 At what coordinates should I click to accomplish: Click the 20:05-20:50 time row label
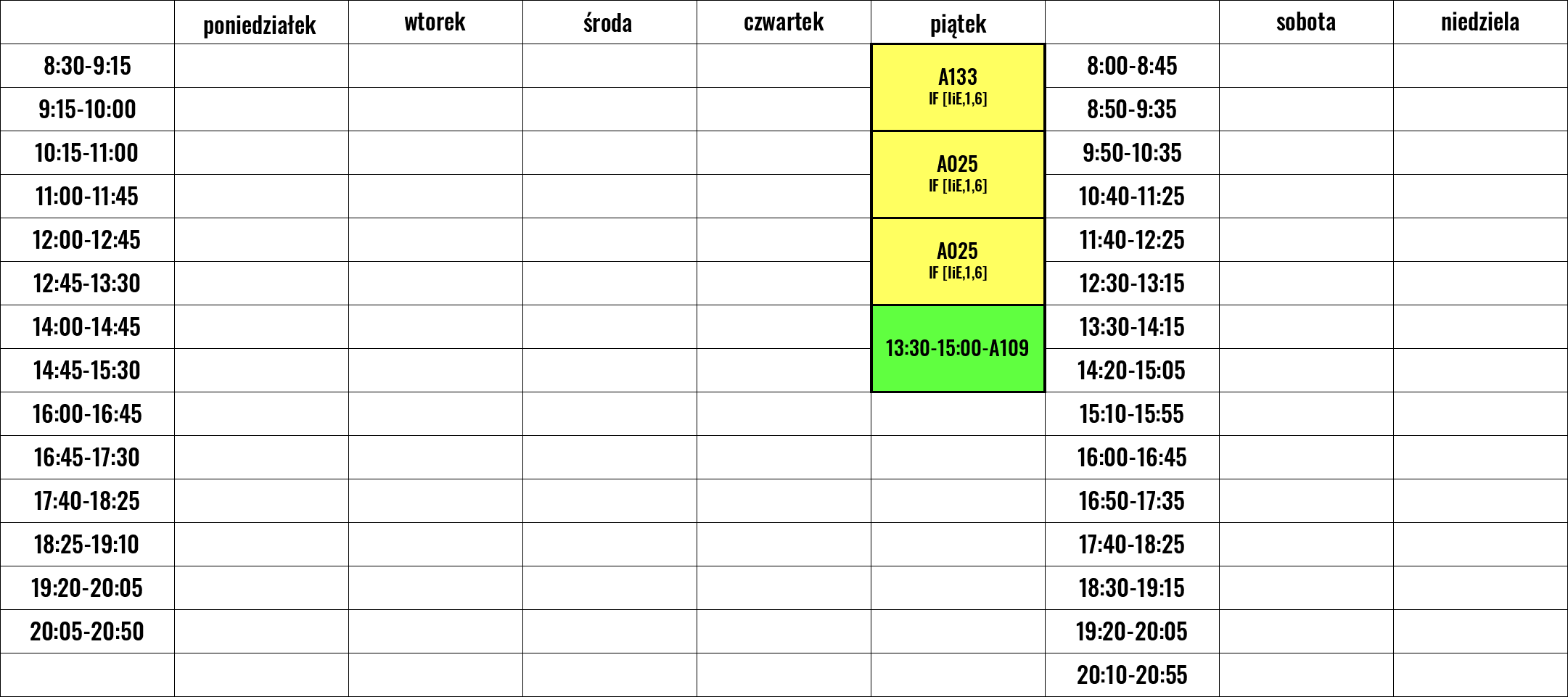click(x=87, y=632)
